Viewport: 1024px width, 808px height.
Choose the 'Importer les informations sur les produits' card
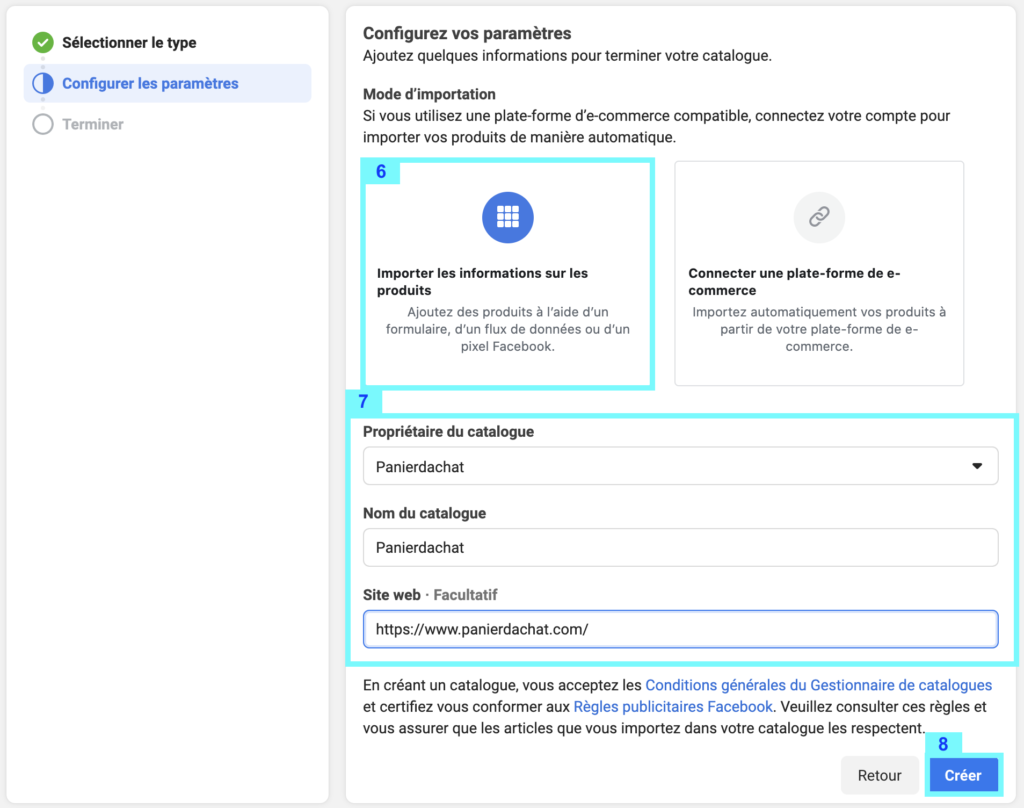(507, 274)
